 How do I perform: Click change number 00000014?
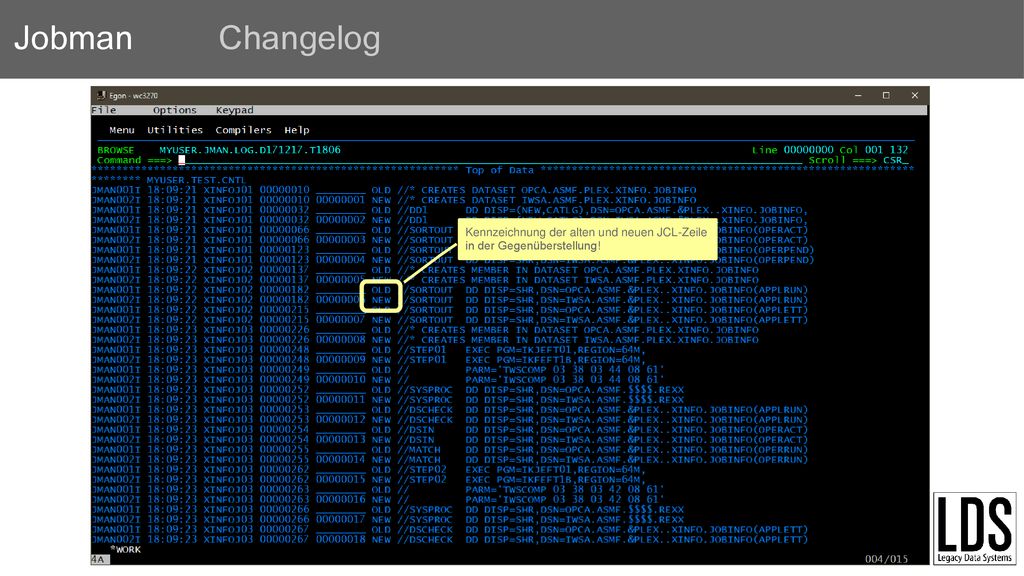click(x=340, y=459)
